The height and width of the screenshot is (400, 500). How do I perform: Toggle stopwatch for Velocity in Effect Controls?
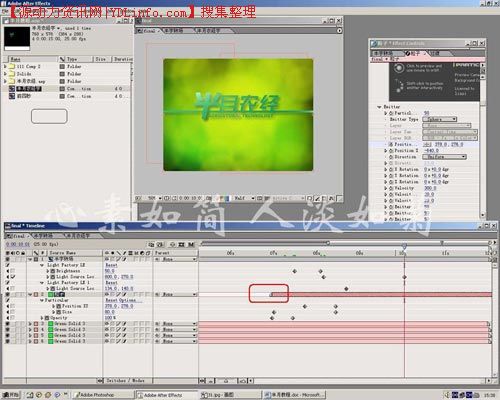[391, 188]
